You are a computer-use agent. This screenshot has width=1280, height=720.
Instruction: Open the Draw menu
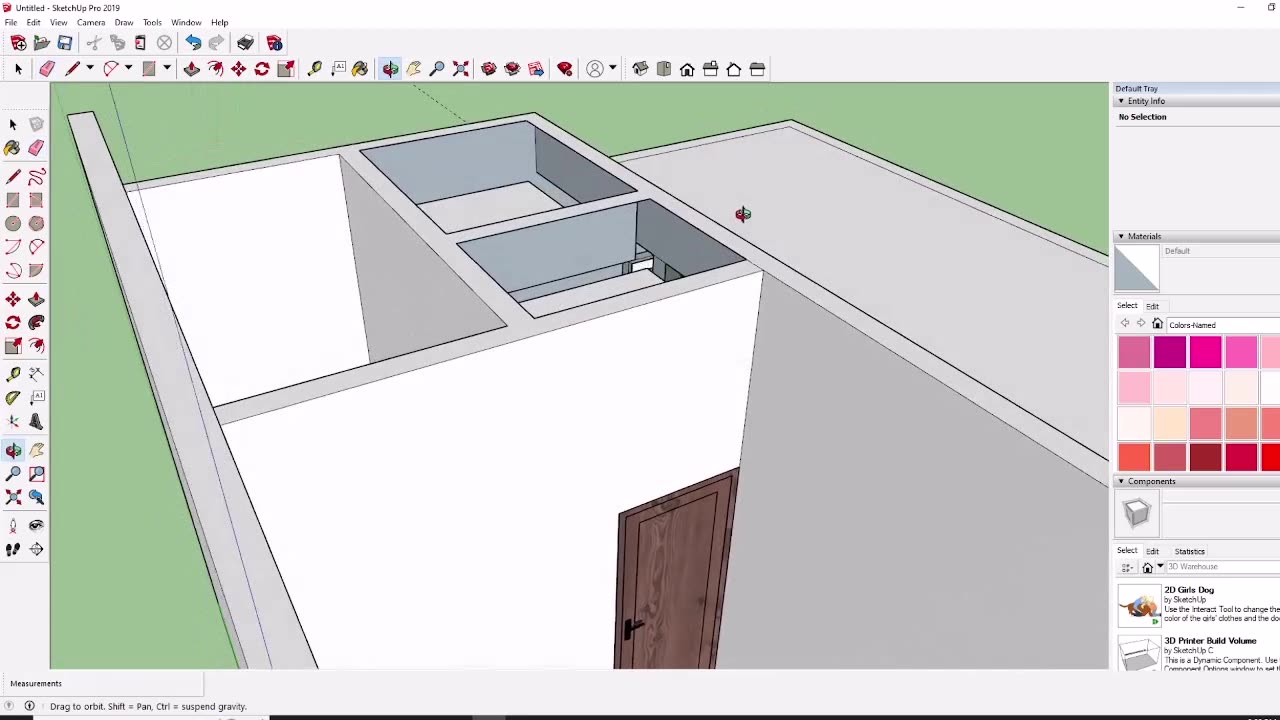pos(124,22)
